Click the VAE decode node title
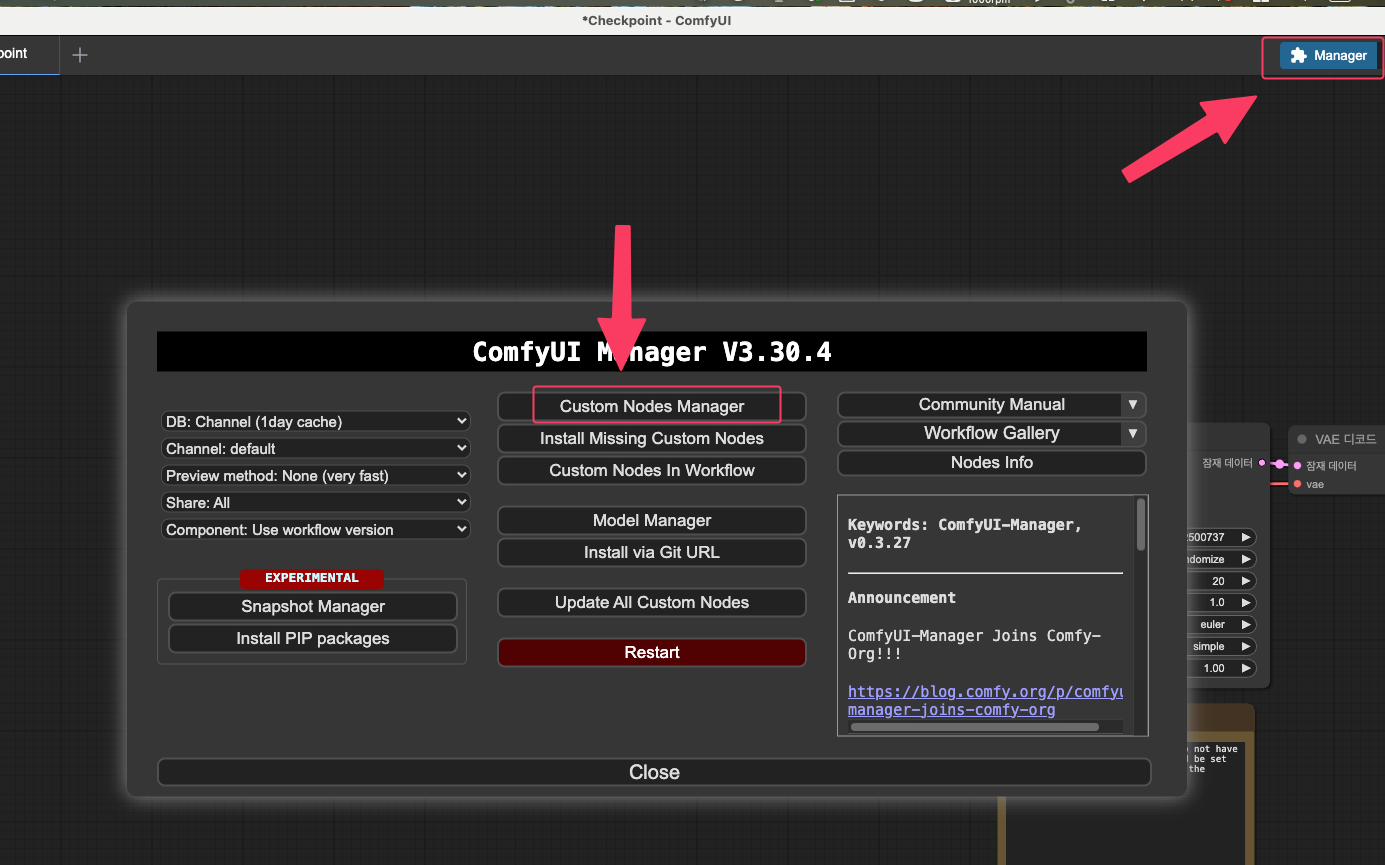 click(1346, 439)
